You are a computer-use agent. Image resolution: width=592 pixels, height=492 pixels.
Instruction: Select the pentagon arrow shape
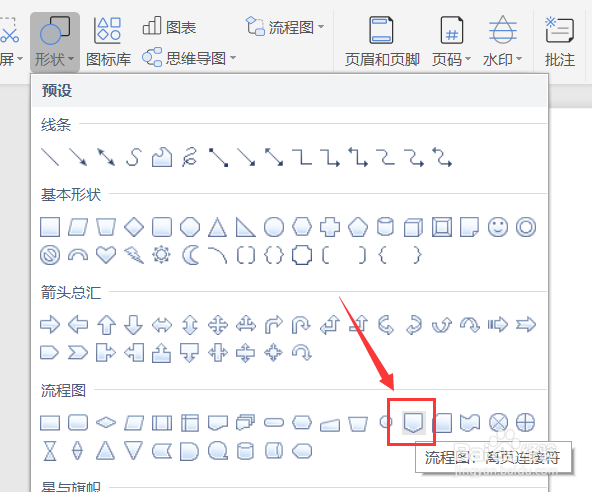tap(50, 353)
